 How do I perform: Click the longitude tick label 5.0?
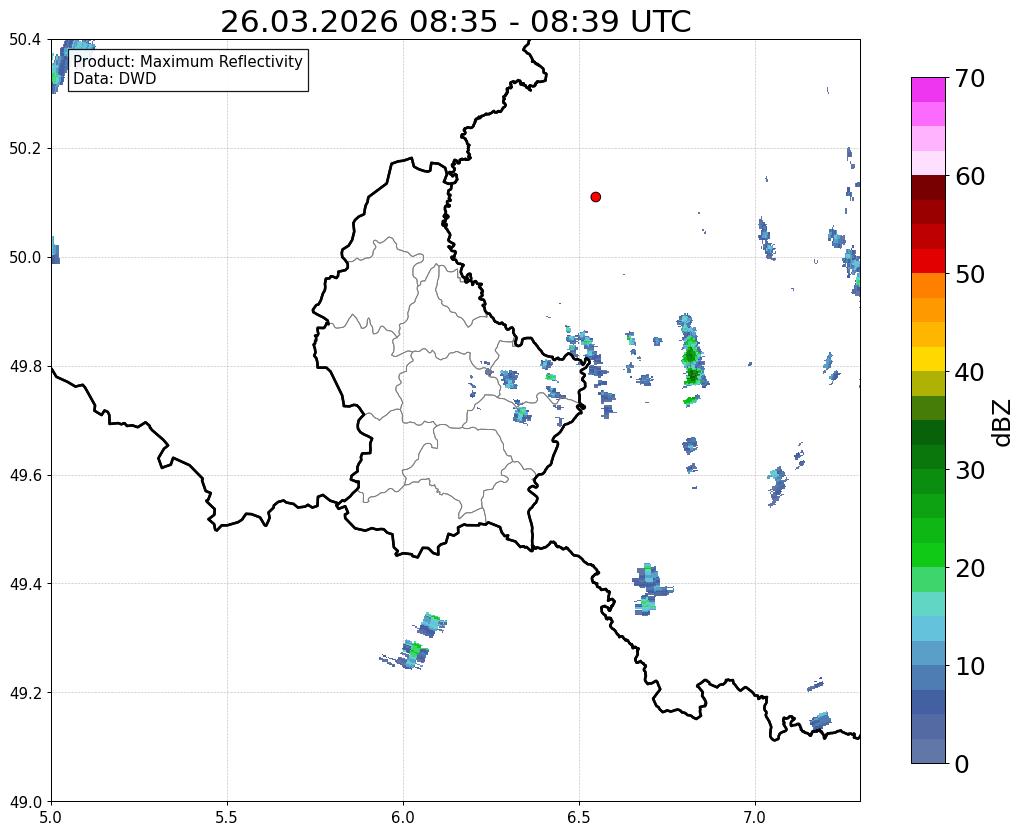(51, 817)
